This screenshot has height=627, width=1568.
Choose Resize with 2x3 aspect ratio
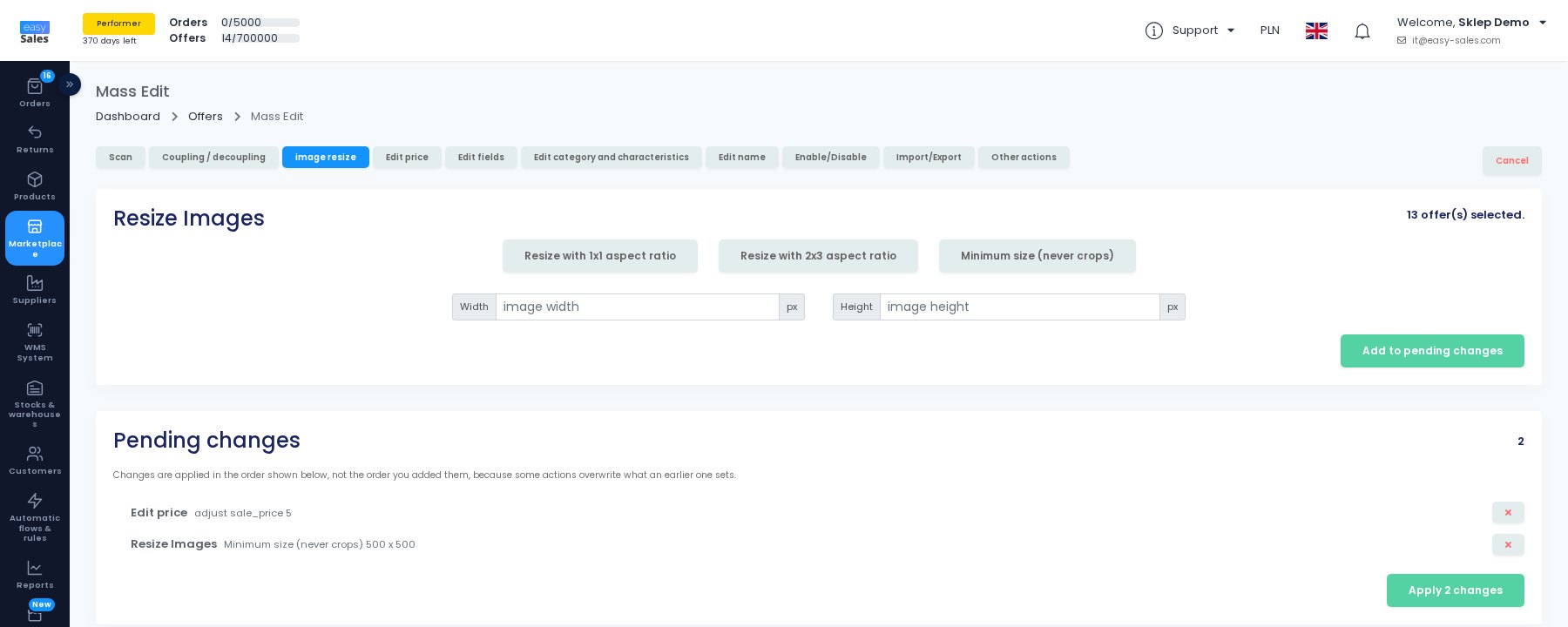point(818,256)
